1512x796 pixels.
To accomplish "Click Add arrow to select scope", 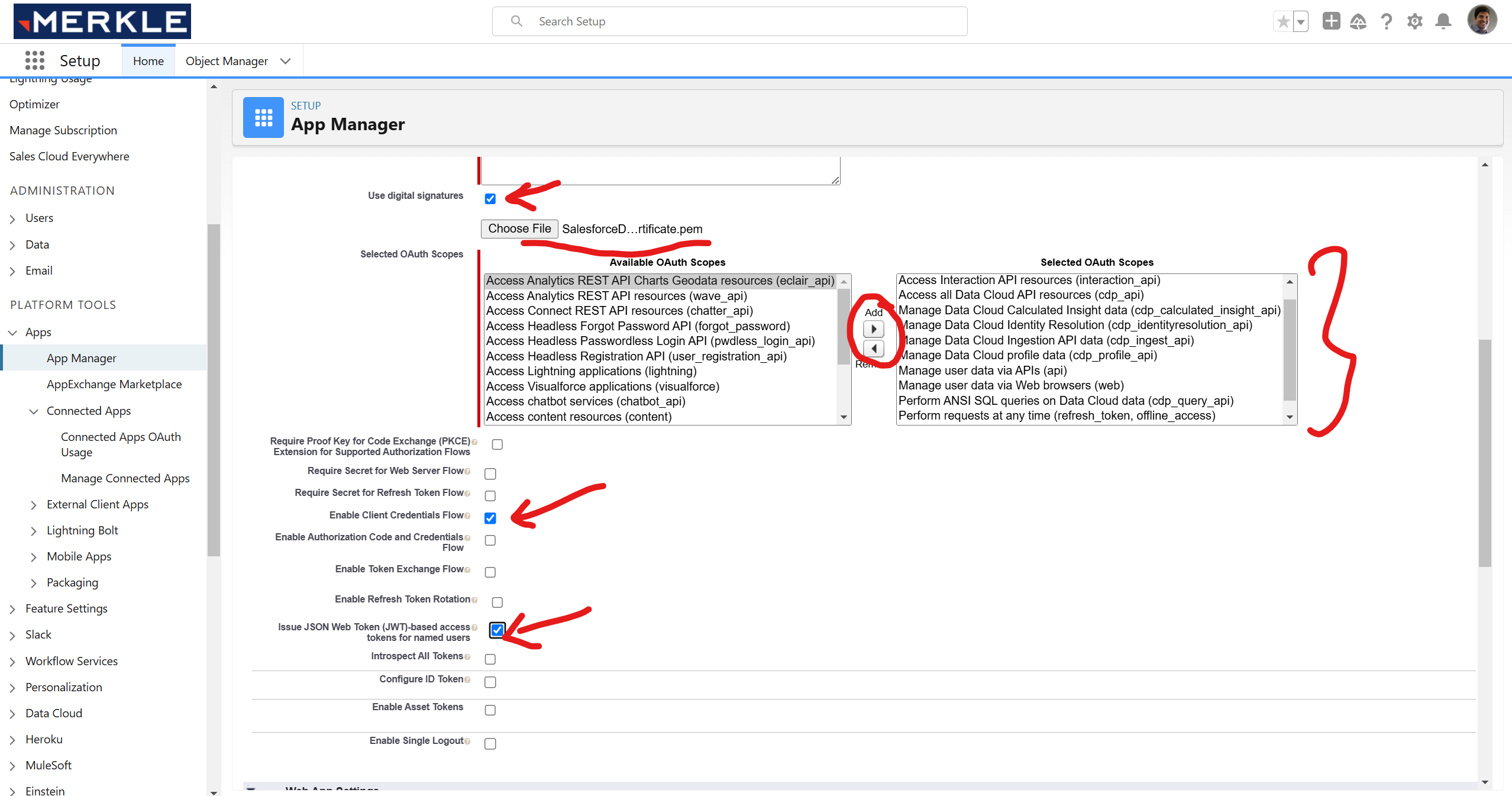I will (x=874, y=329).
